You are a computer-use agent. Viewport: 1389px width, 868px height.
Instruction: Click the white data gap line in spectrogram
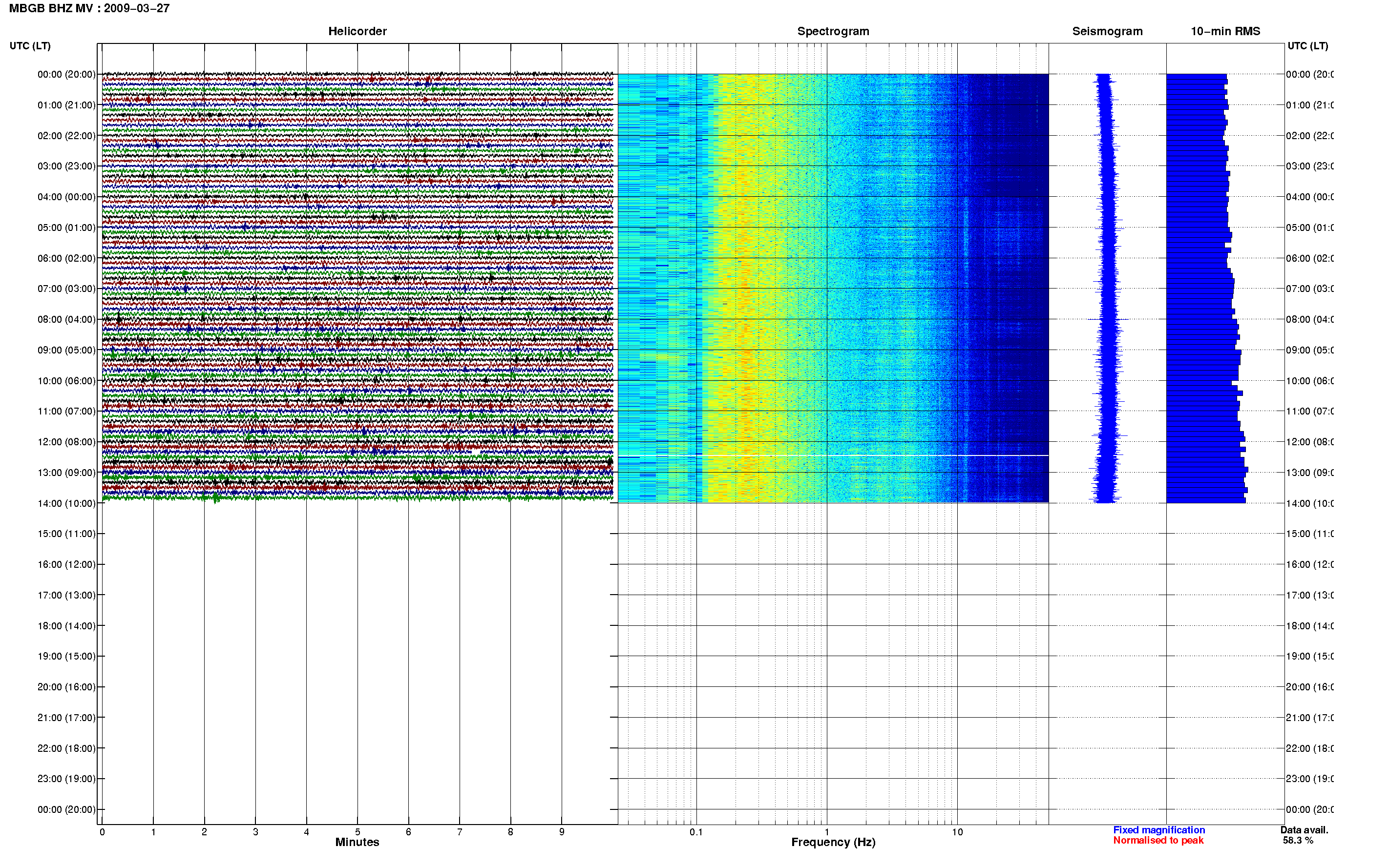coord(833,456)
